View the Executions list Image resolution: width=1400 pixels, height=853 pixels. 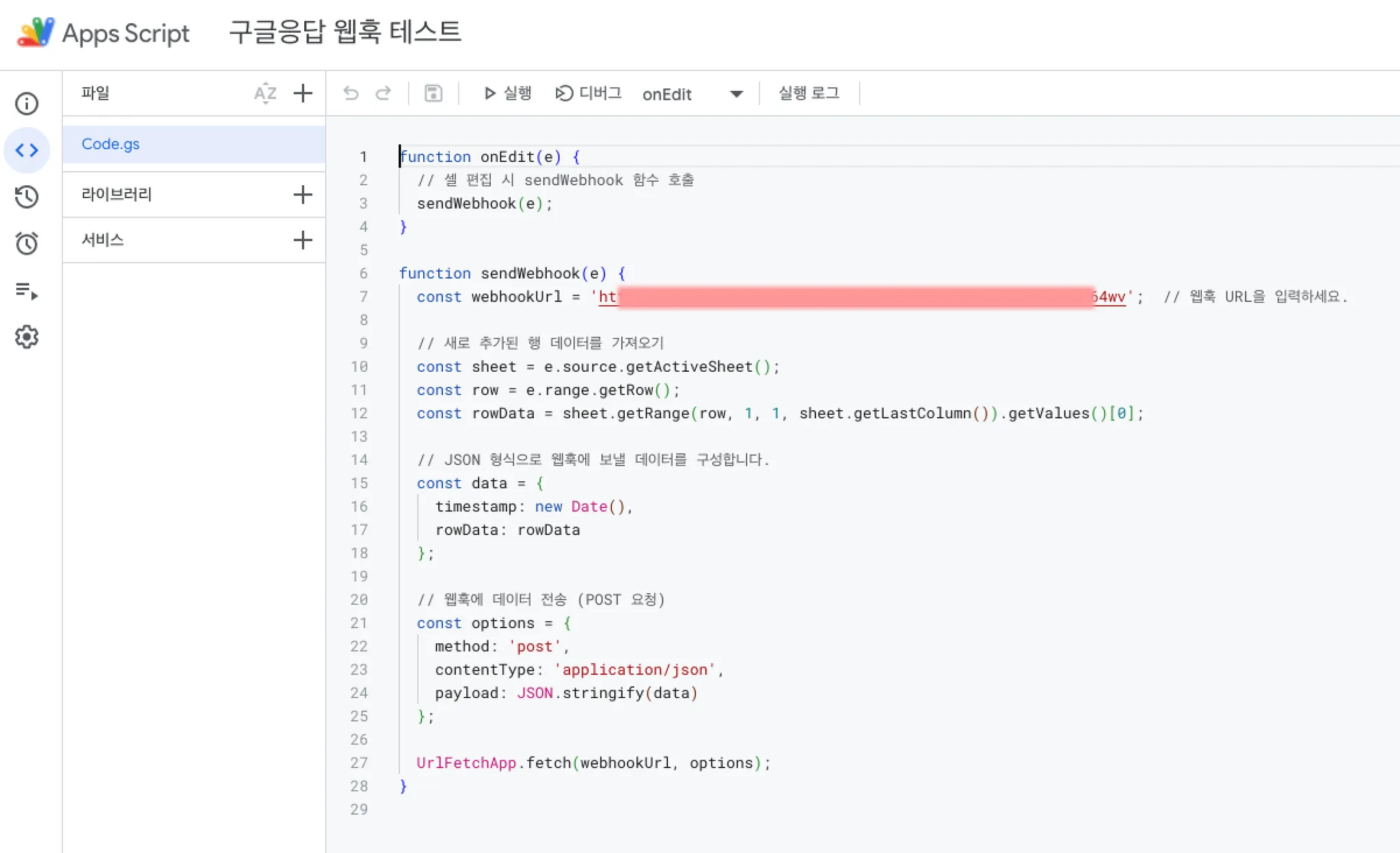pos(27,290)
